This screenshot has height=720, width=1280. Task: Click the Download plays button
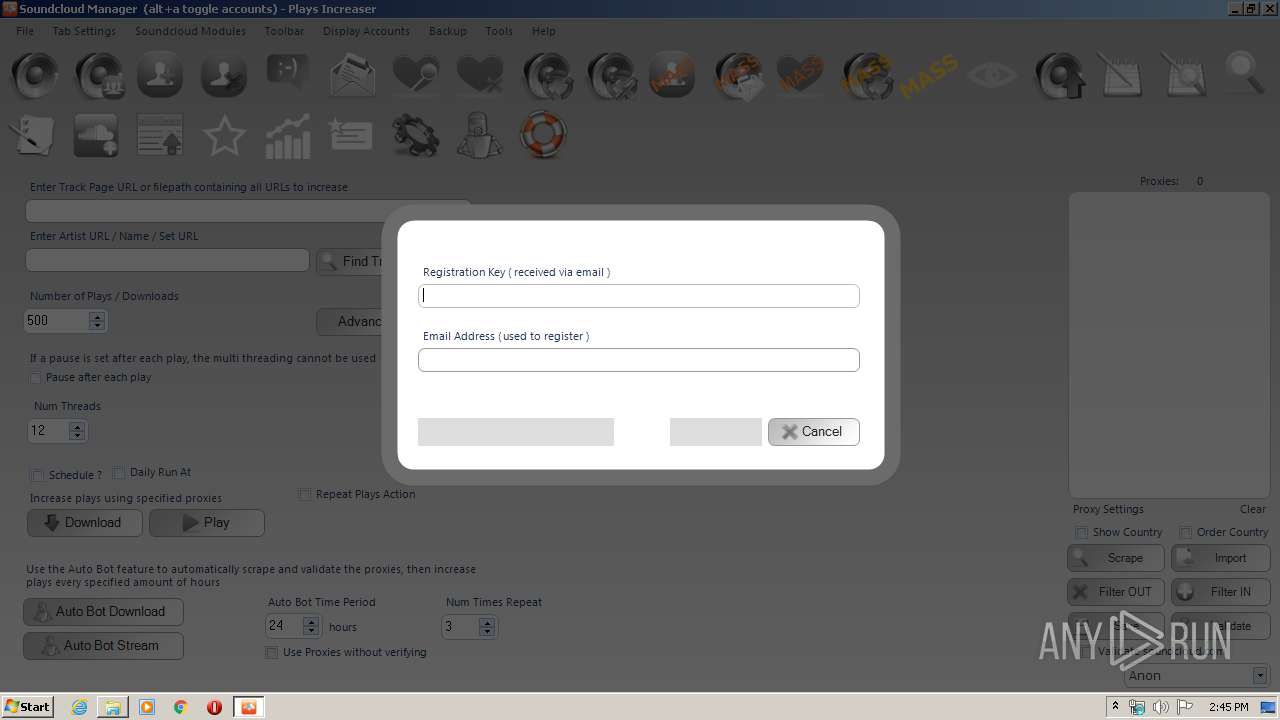coord(84,523)
